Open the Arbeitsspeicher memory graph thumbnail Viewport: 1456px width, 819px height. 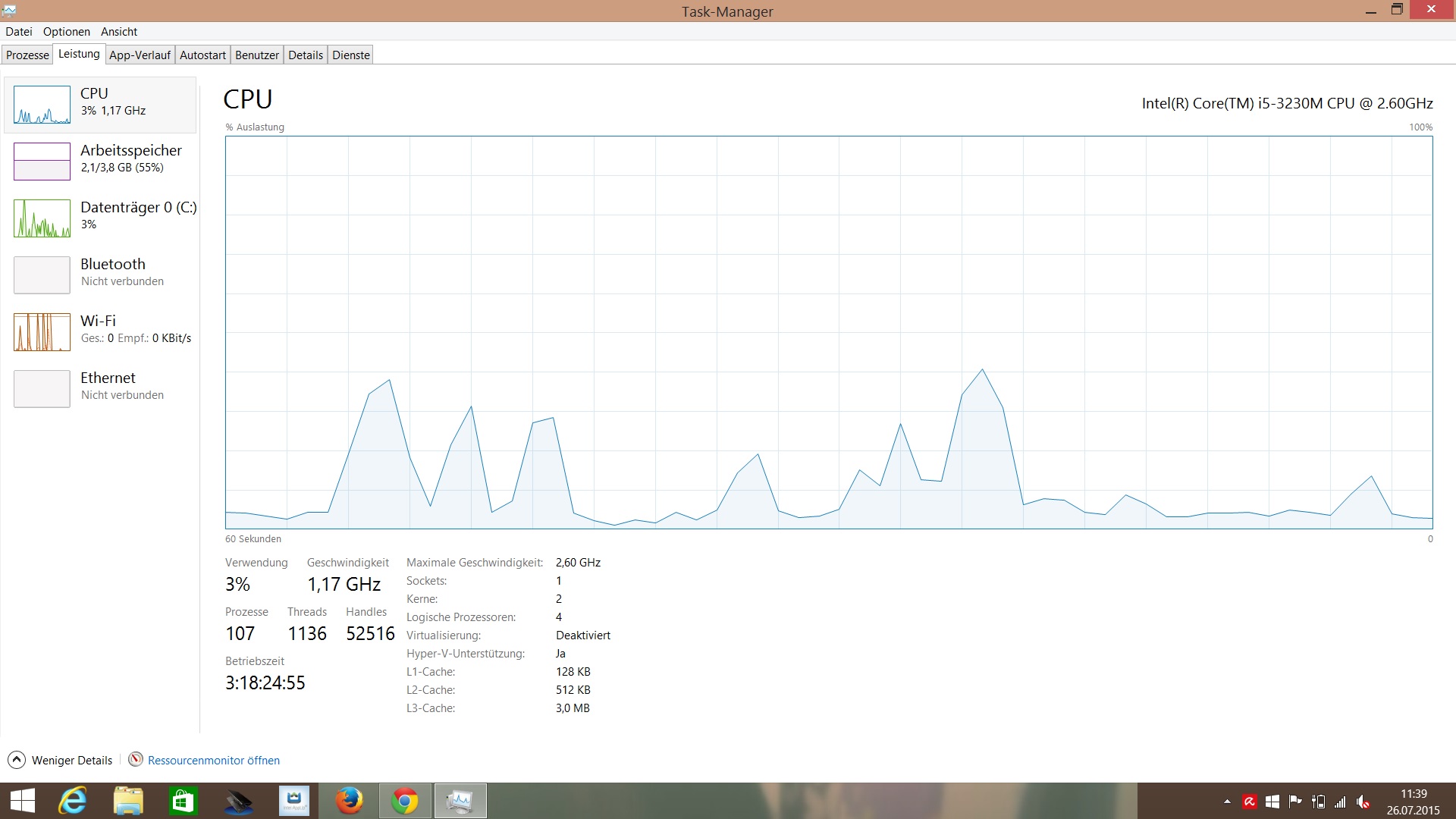[42, 162]
